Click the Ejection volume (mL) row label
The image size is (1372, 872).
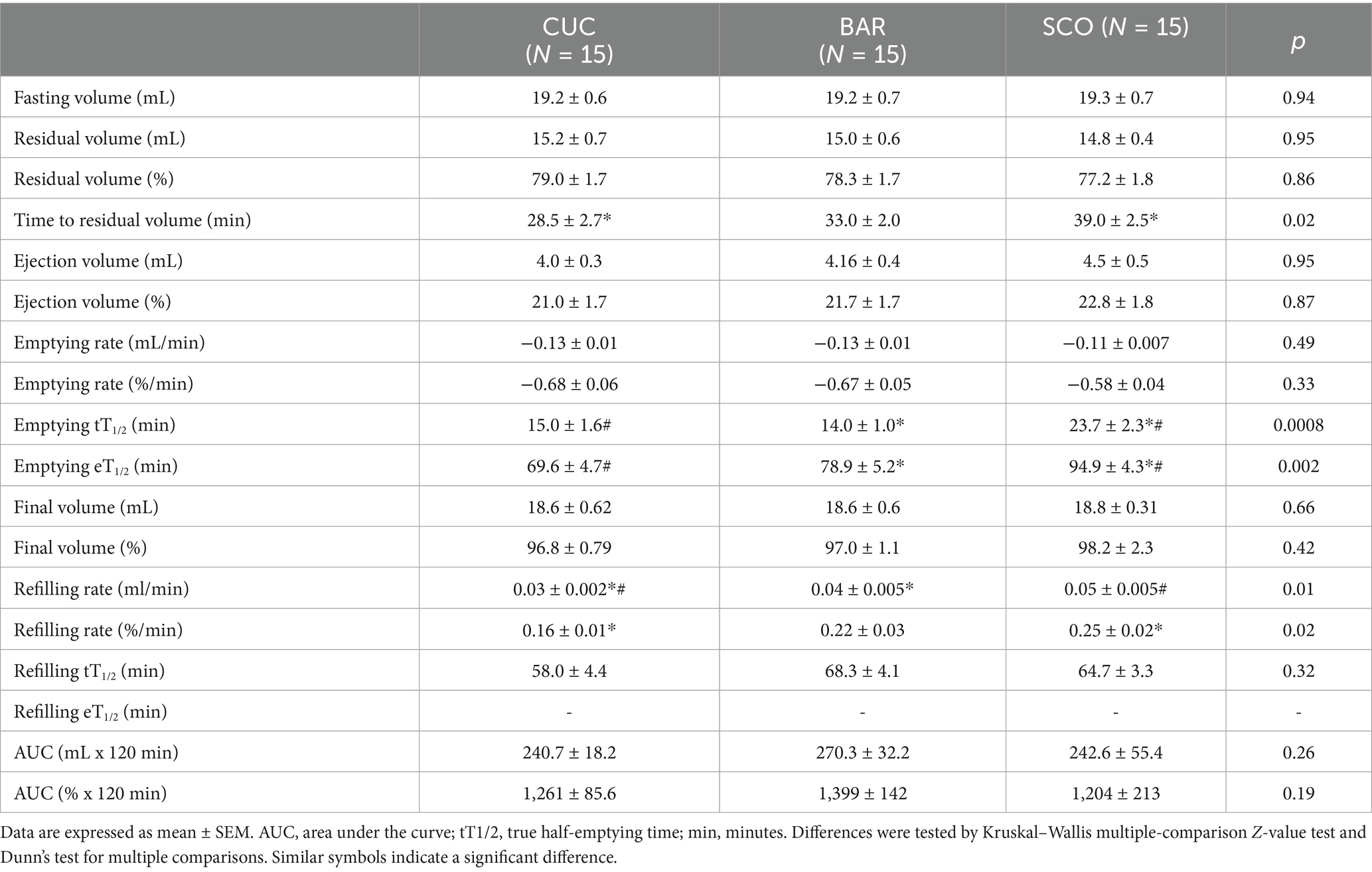98,261
